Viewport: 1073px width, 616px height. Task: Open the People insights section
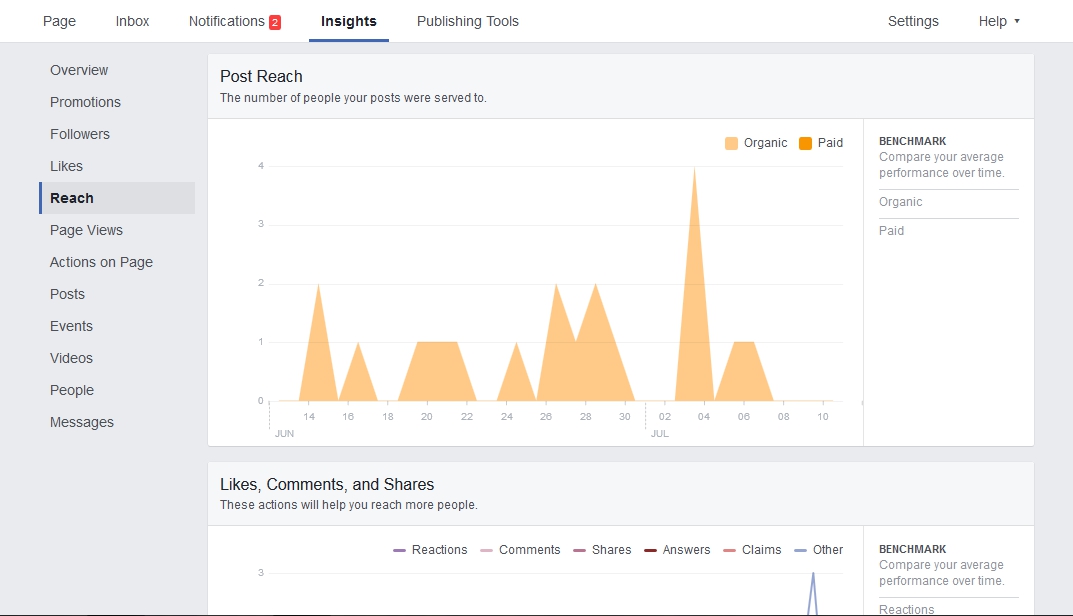72,390
